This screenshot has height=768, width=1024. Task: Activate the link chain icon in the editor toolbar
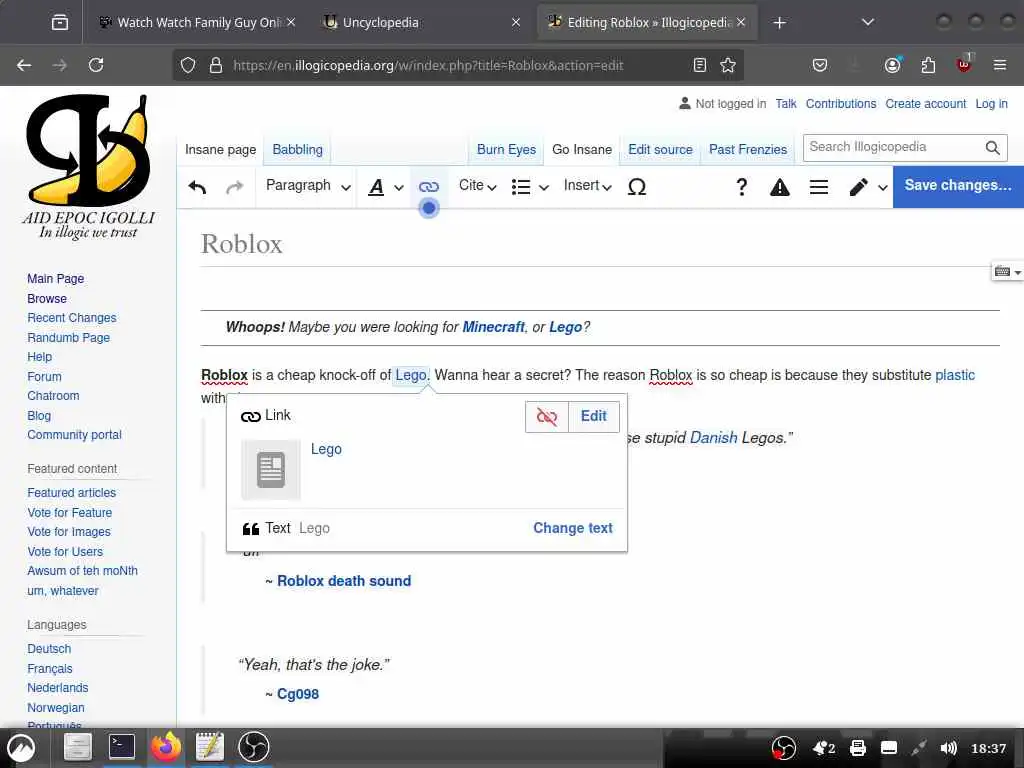428,187
